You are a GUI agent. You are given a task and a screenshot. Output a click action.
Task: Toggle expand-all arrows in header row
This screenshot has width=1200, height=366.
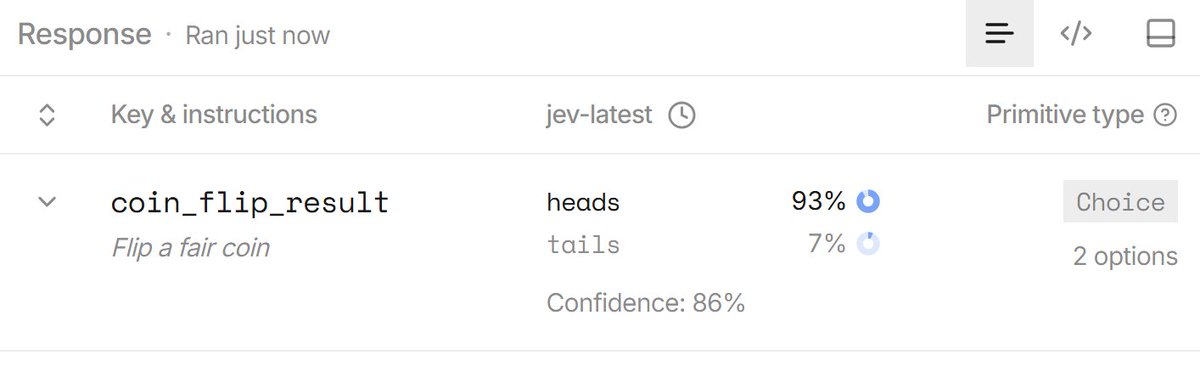click(46, 115)
